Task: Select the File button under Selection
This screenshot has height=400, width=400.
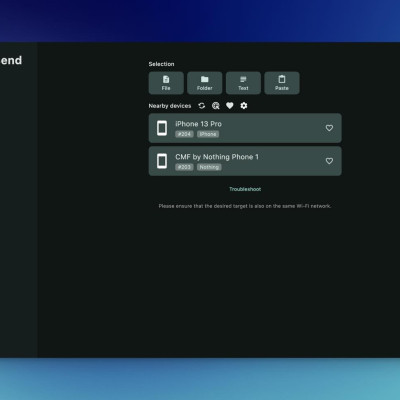Action: click(x=166, y=83)
